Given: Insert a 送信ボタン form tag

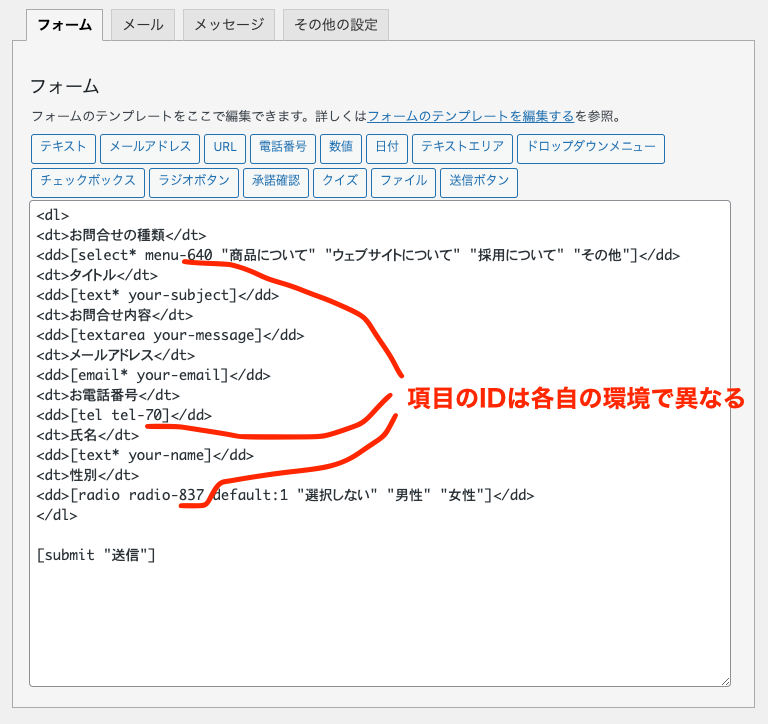Looking at the screenshot, I should click(479, 183).
